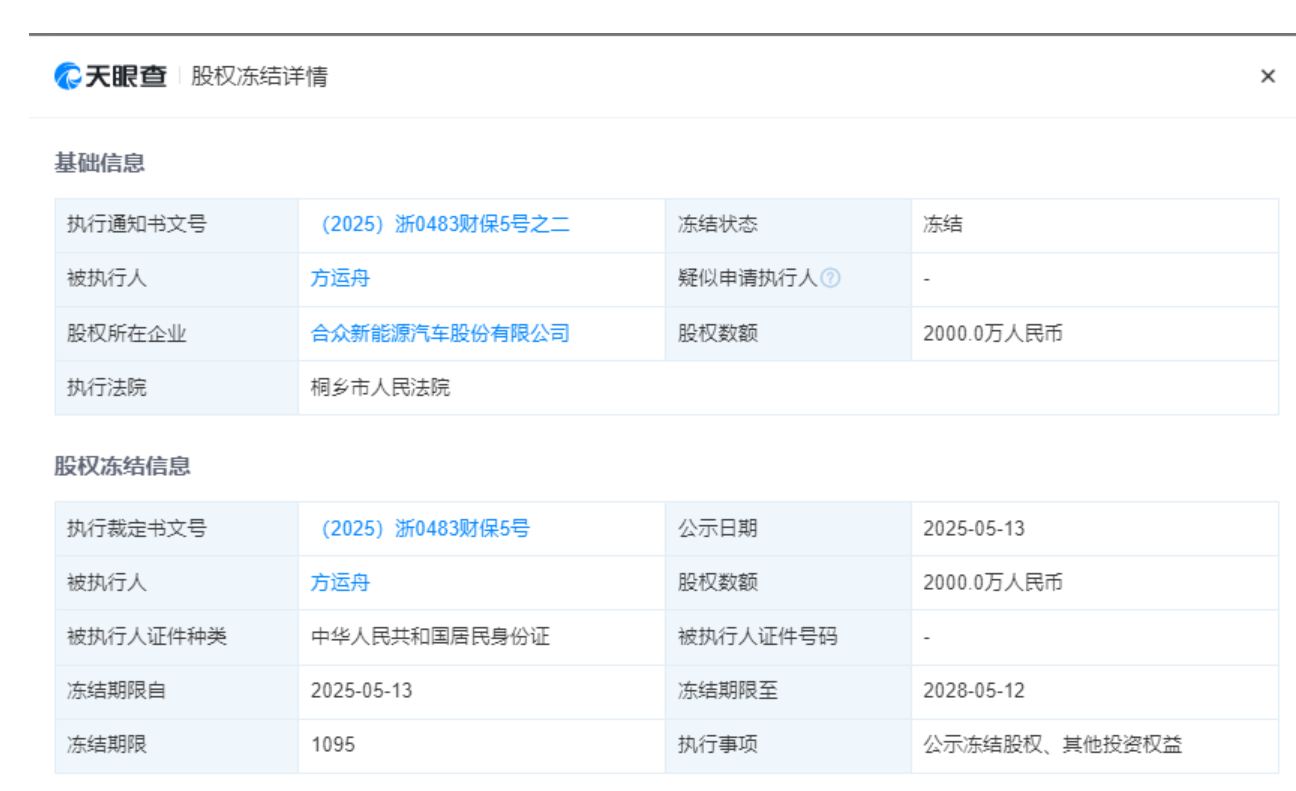Click the 公示日期 label
The height and width of the screenshot is (791, 1296).
tap(718, 528)
